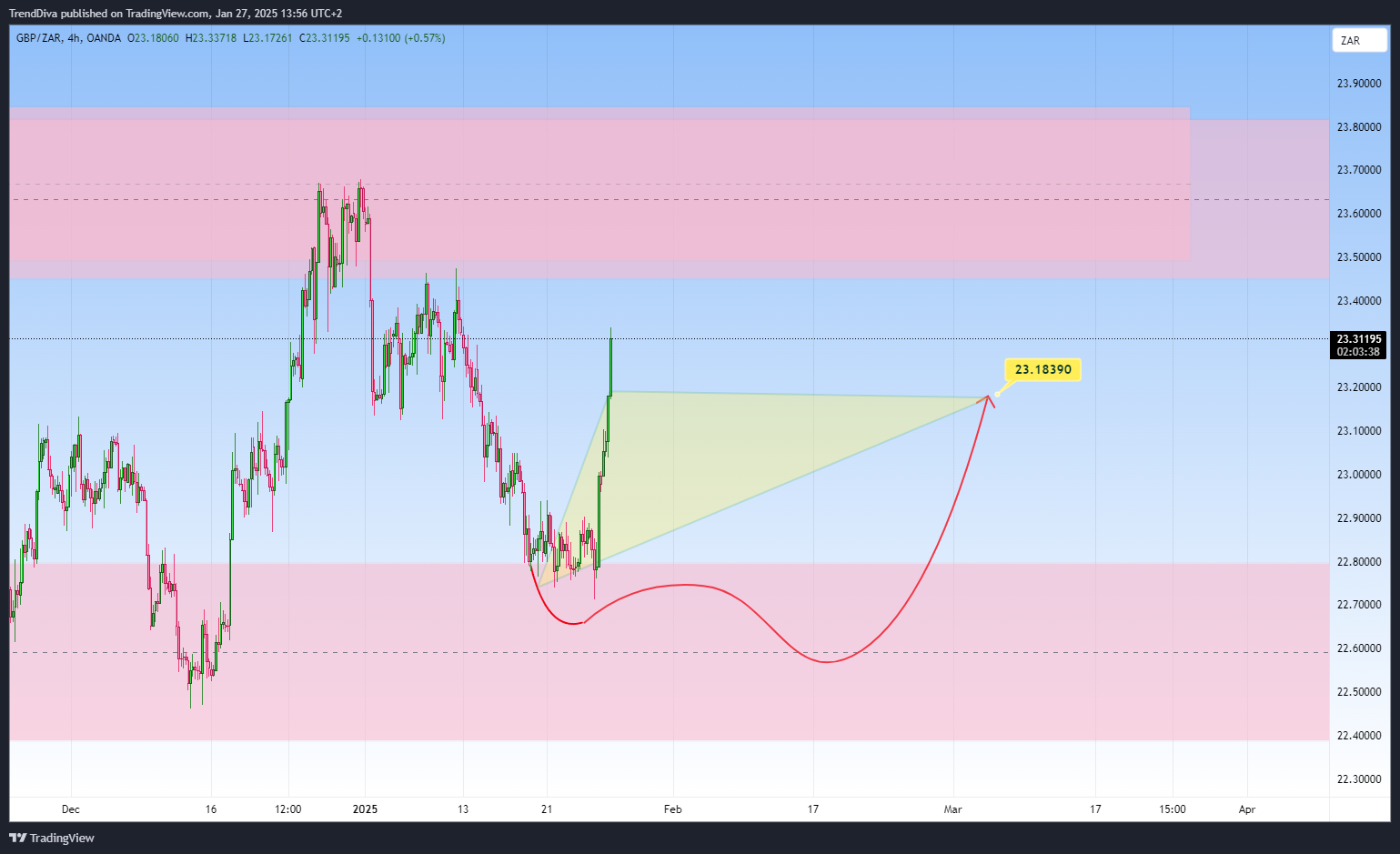This screenshot has width=1400, height=854.
Task: Click the 16 date label on time axis
Action: coord(211,809)
